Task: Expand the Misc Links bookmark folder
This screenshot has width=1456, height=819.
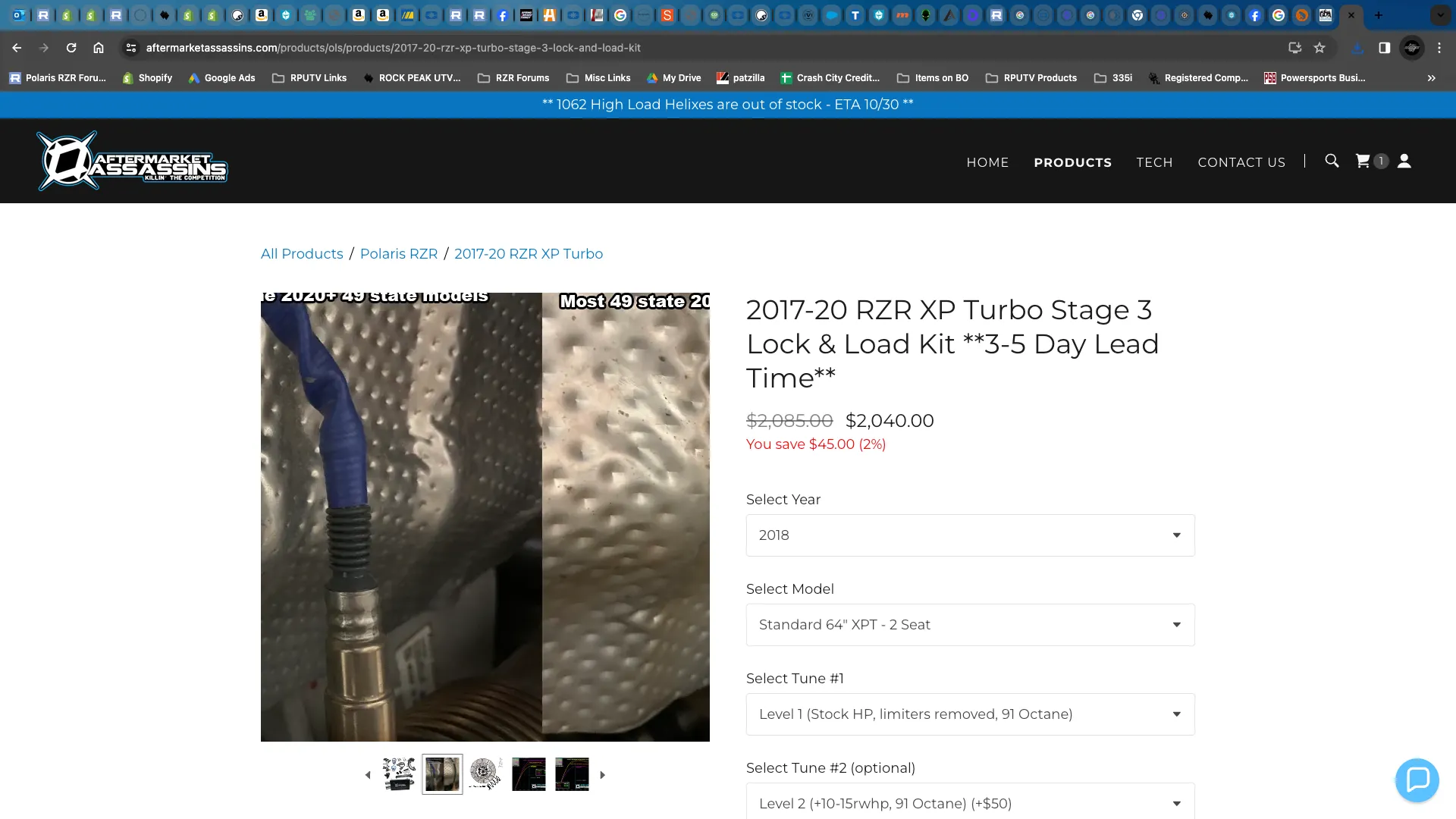Action: tap(598, 78)
